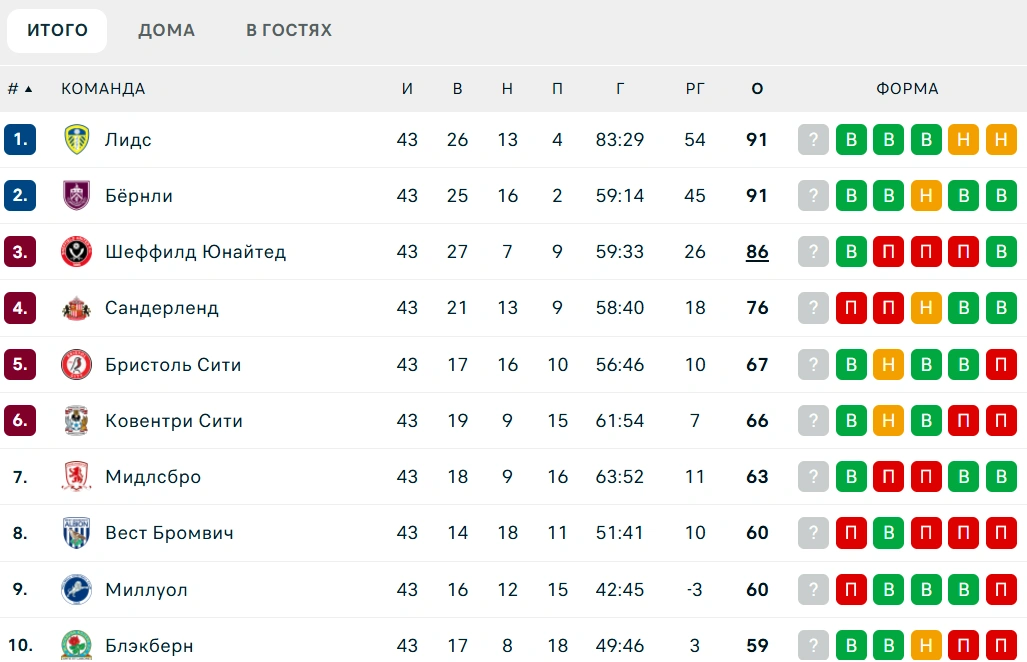Sort by the РГ goal difference header
Screen dimensions: 1027x662
coord(695,88)
